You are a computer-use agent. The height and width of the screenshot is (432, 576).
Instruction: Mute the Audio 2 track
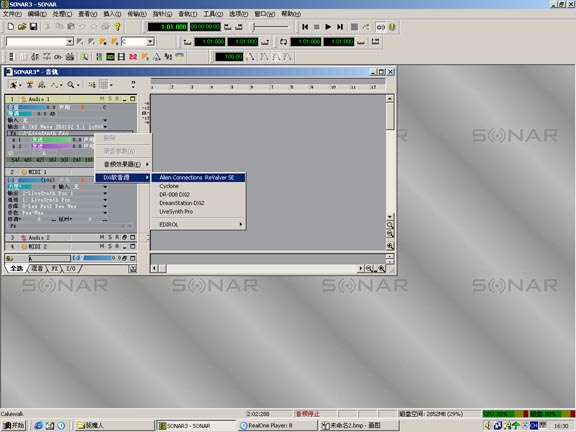point(102,237)
